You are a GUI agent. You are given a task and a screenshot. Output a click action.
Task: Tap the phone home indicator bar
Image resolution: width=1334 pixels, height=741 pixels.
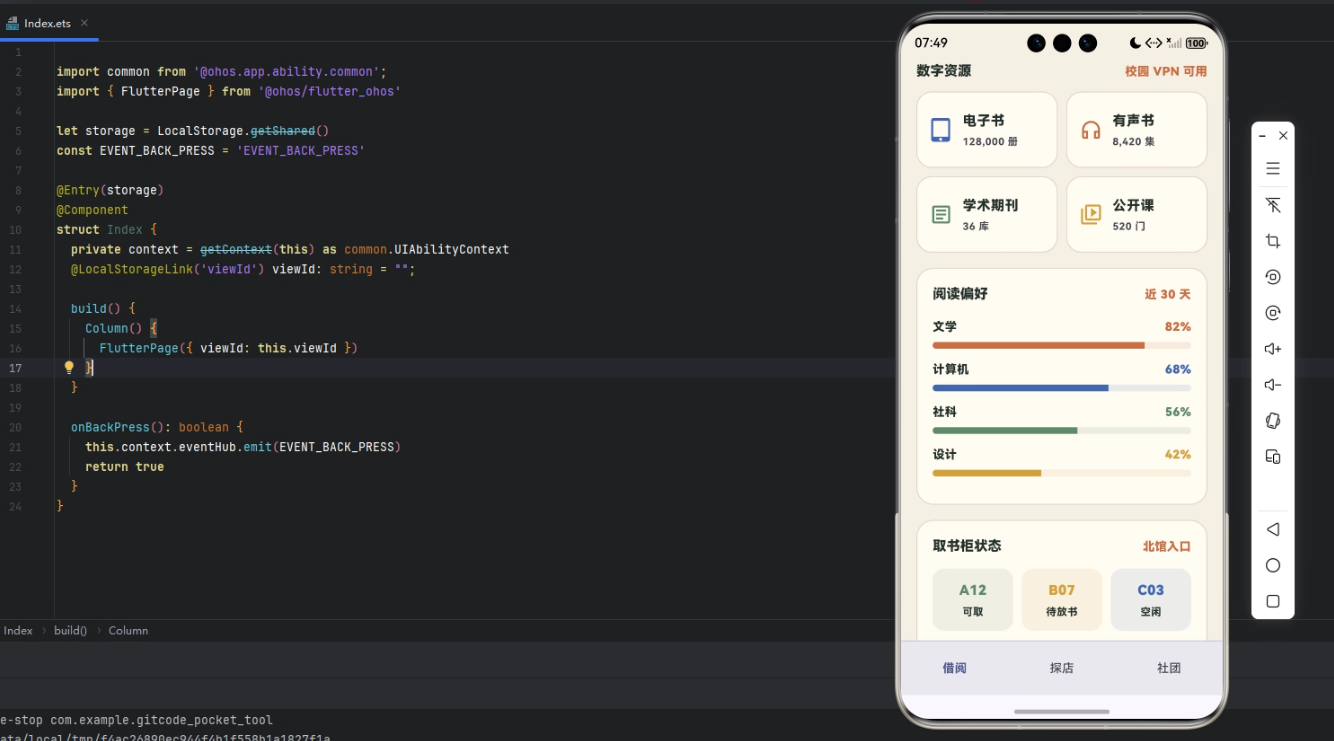[1062, 712]
